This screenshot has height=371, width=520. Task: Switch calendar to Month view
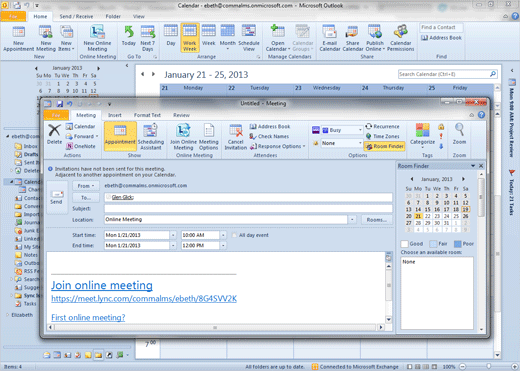tap(228, 37)
